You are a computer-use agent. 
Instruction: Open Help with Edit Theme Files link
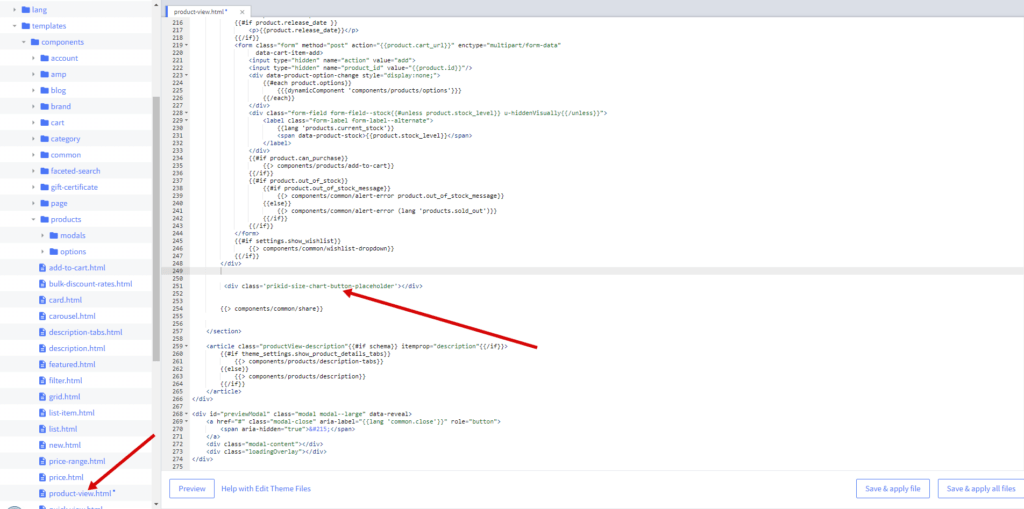266,489
